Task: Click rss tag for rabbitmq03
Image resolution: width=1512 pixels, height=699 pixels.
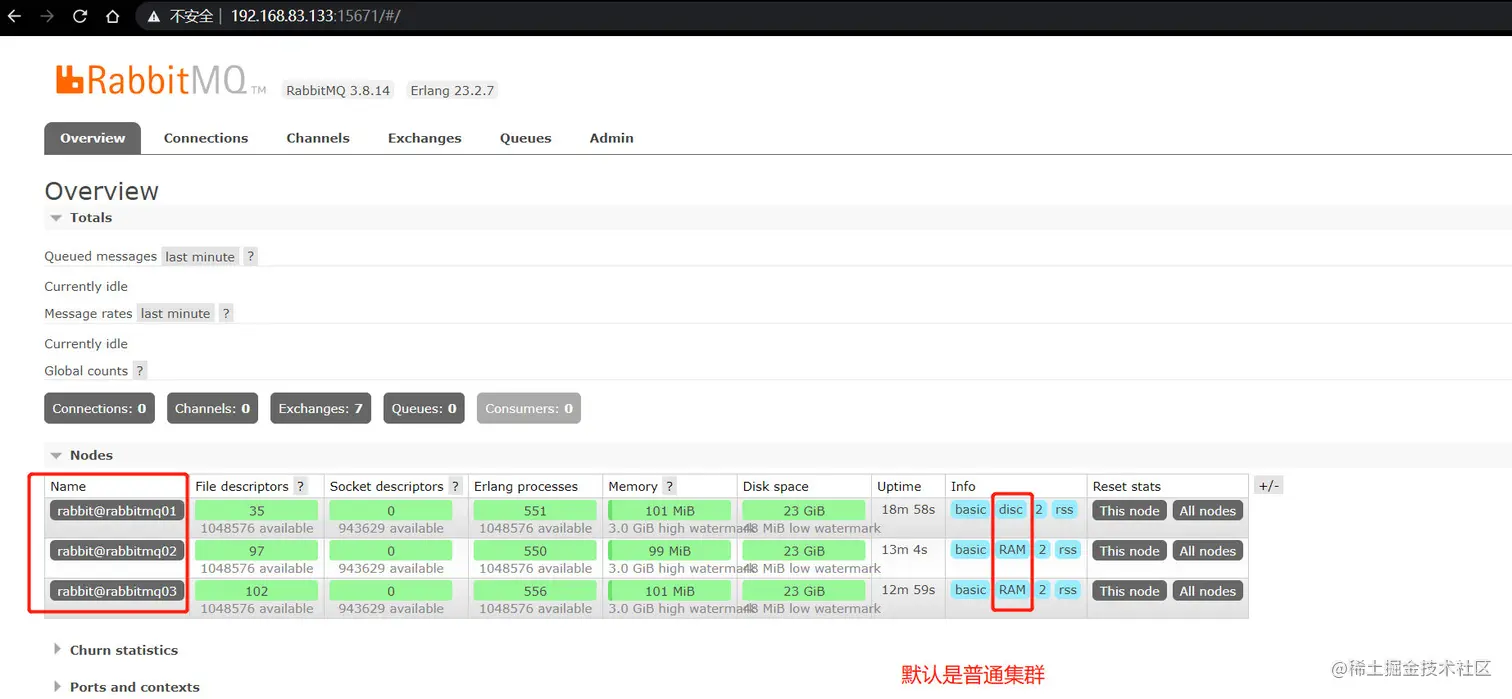Action: (1068, 590)
